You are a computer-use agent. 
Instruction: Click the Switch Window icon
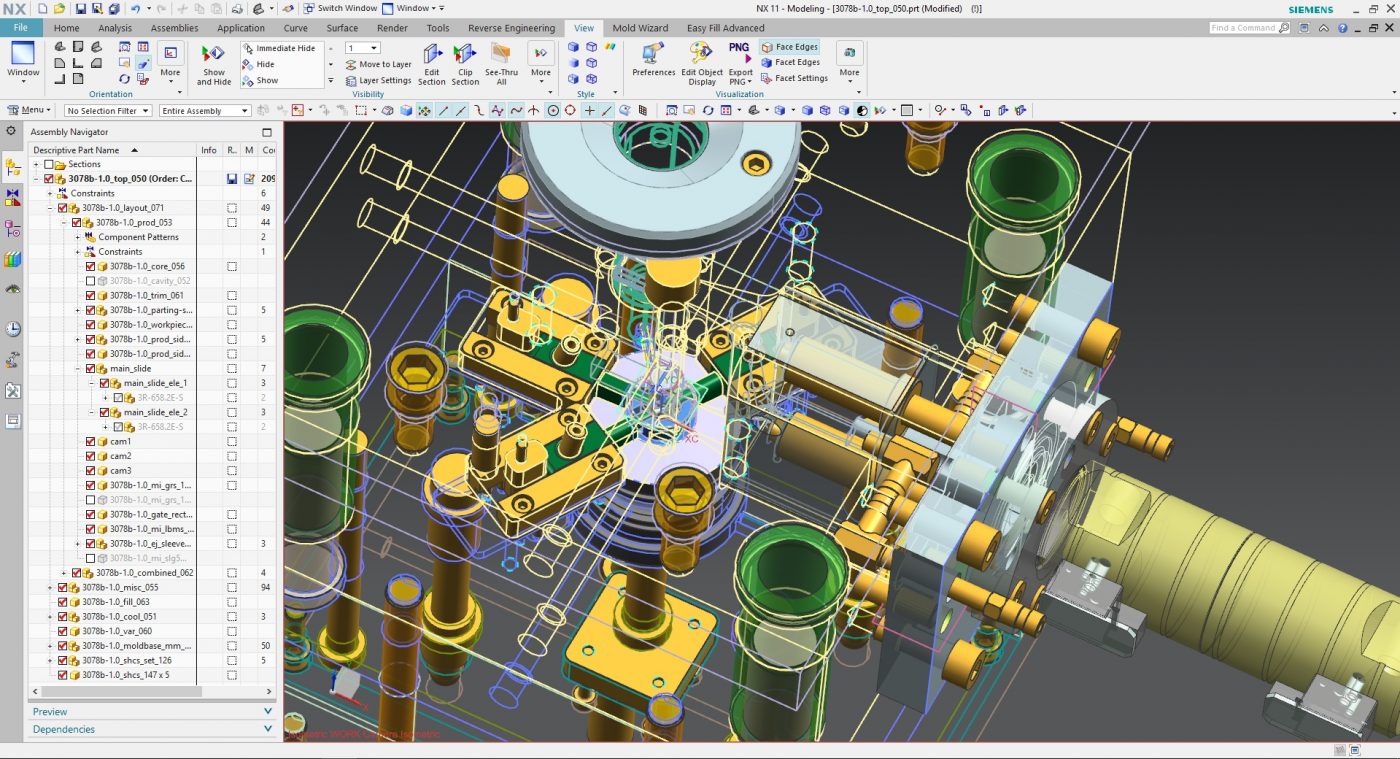coord(310,8)
